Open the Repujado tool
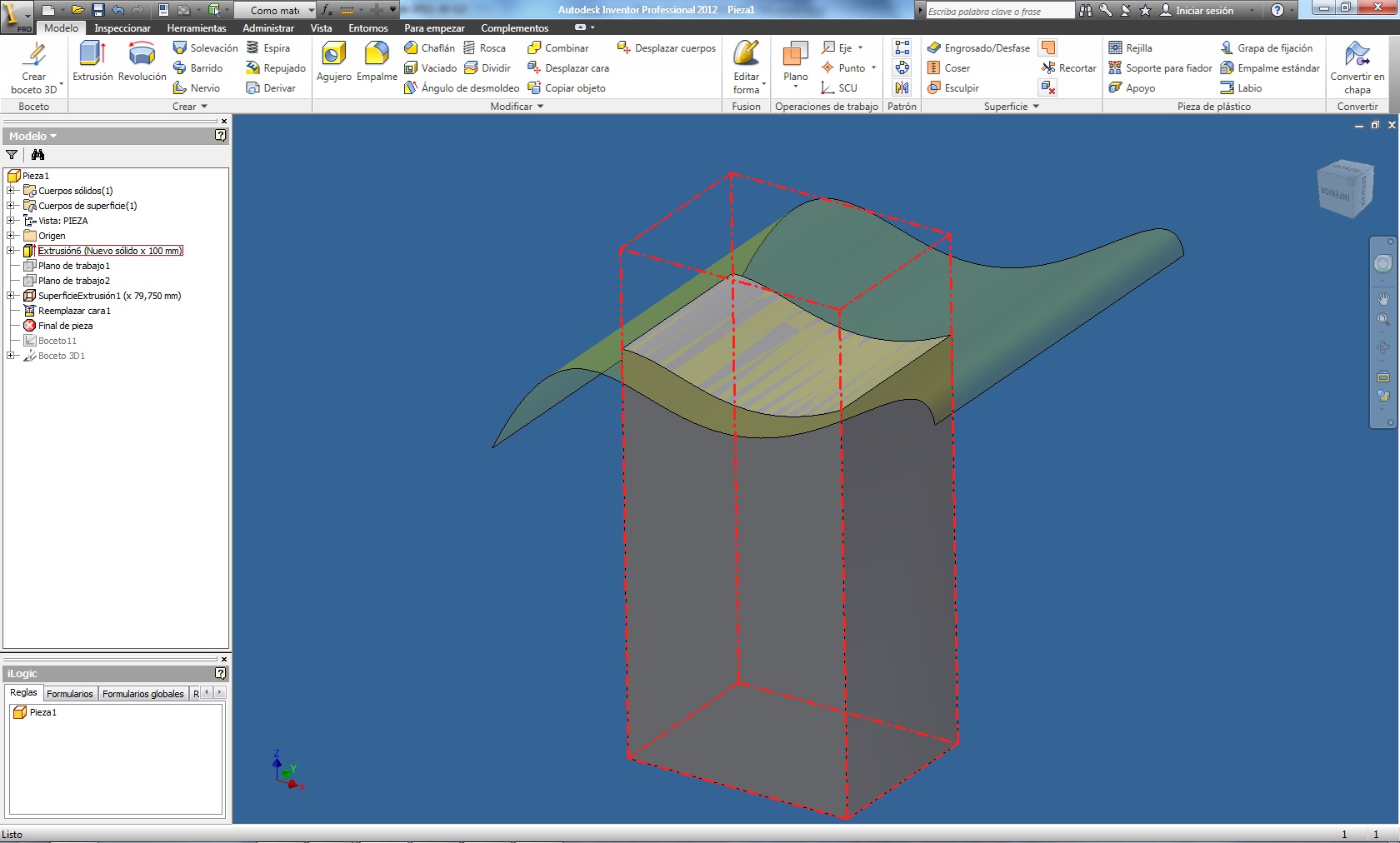 [x=276, y=68]
